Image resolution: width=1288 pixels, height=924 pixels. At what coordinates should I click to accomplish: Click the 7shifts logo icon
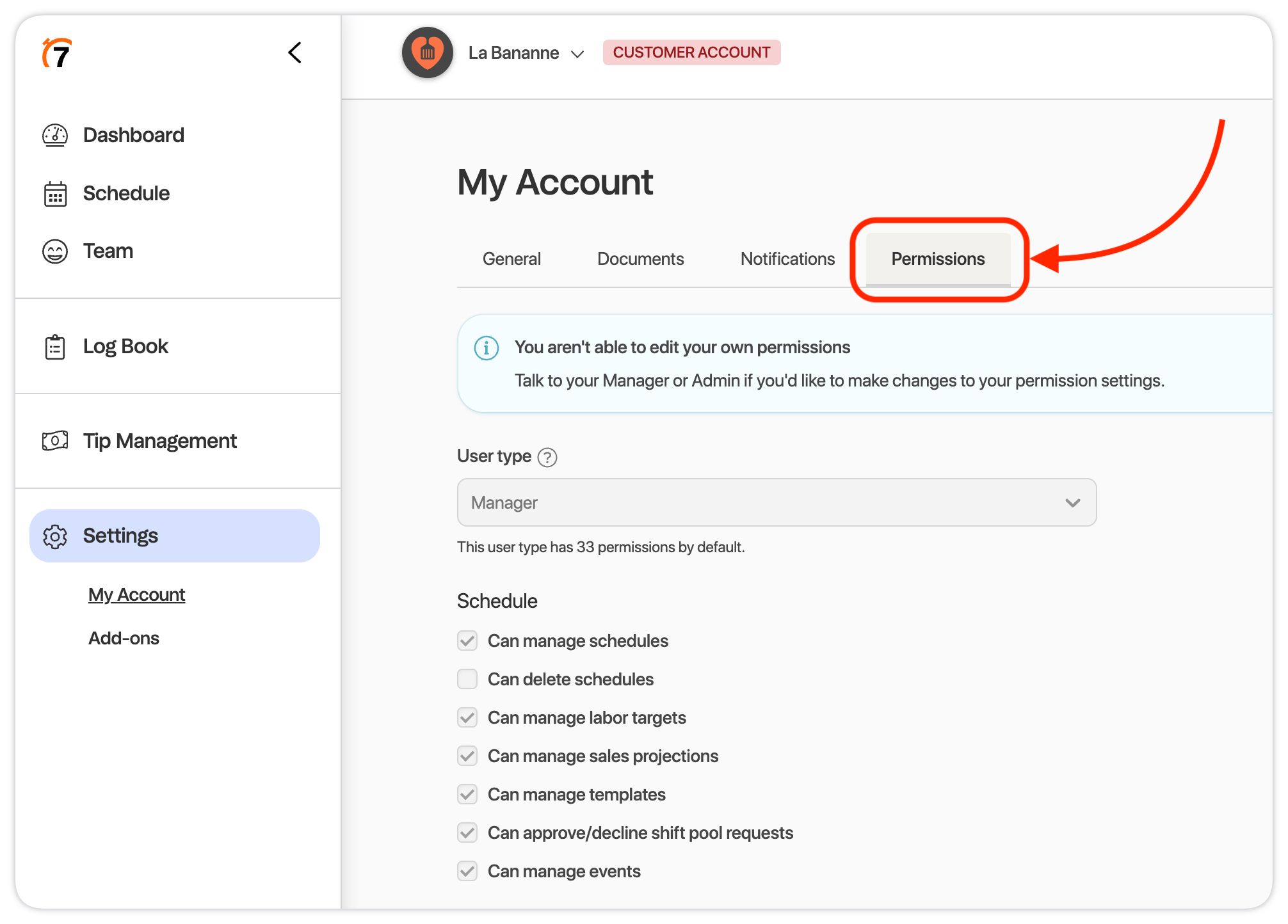[57, 53]
